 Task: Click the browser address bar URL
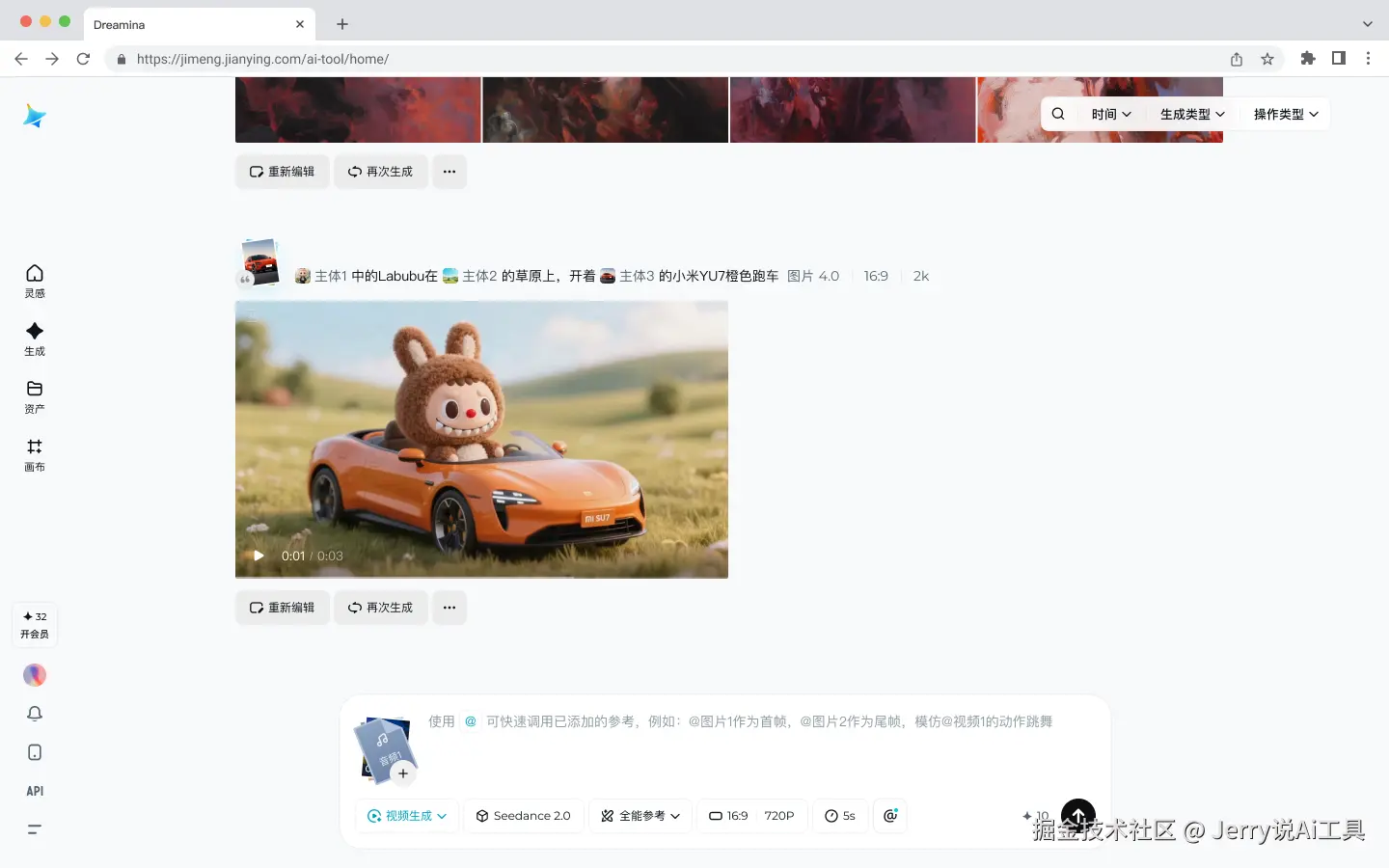click(x=262, y=59)
